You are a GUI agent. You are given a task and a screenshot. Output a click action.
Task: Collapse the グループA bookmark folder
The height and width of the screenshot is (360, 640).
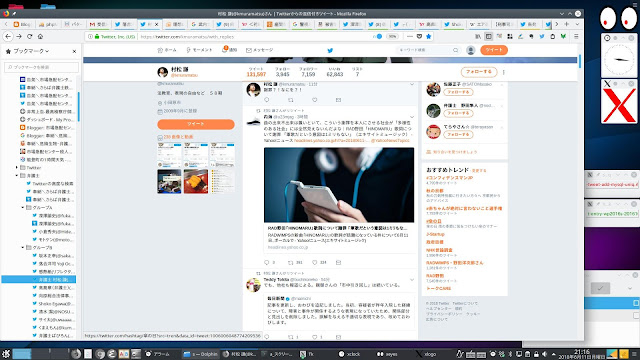tap(23, 207)
